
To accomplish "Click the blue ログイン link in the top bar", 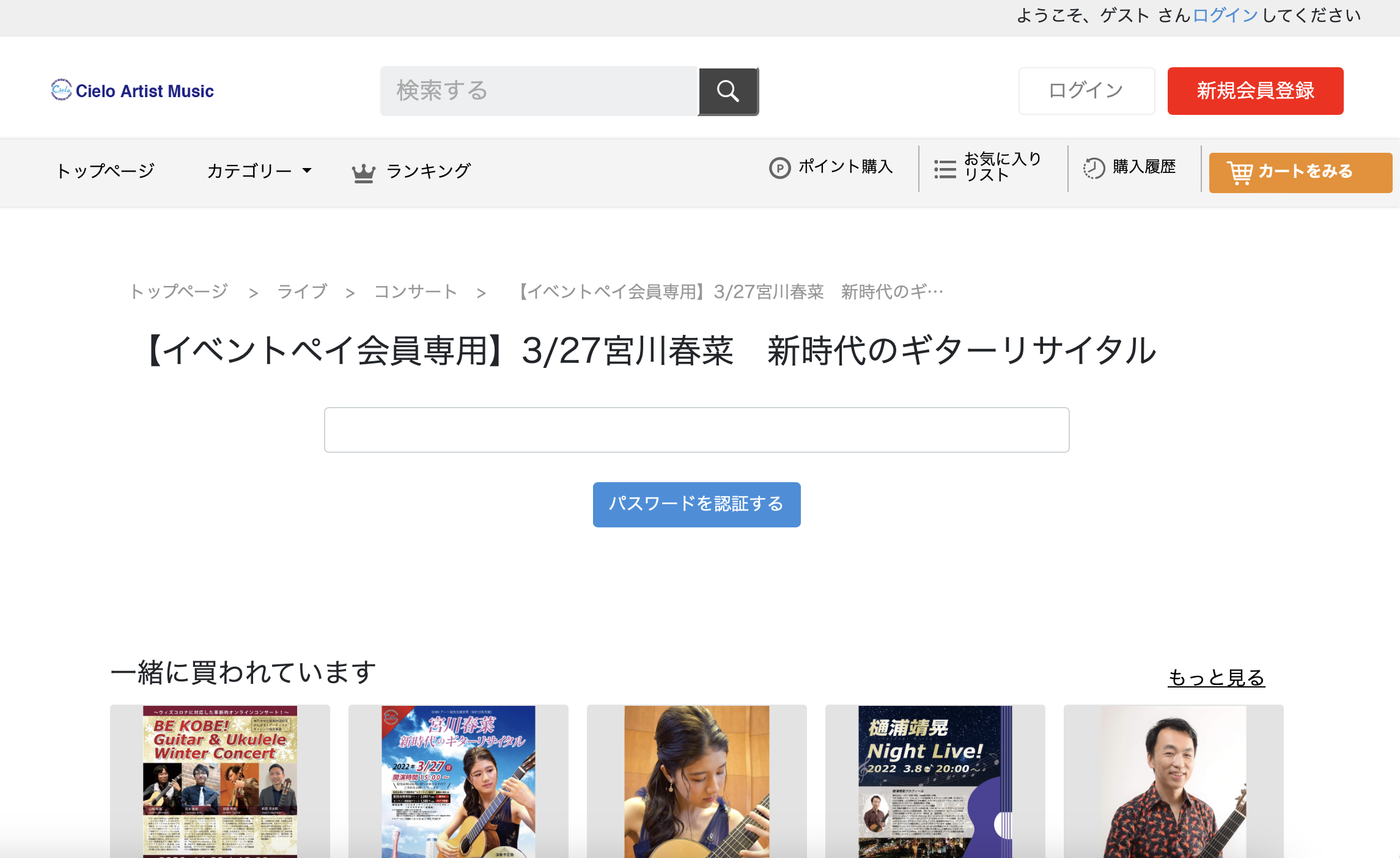I will [1225, 15].
